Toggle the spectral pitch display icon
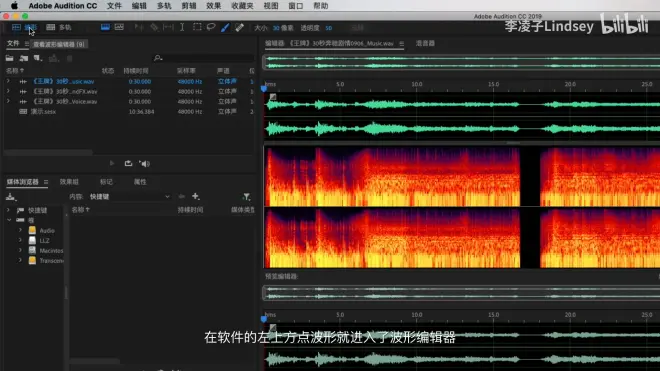 (119, 27)
